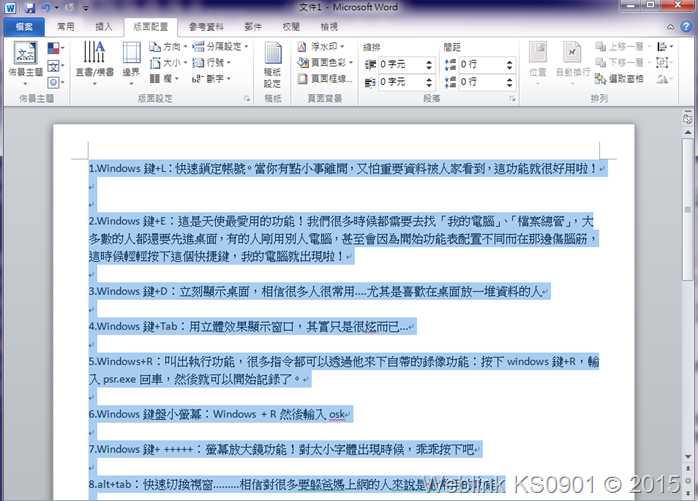Select the Page Layout (版面配置) tab
698x501 pixels.
(150, 27)
